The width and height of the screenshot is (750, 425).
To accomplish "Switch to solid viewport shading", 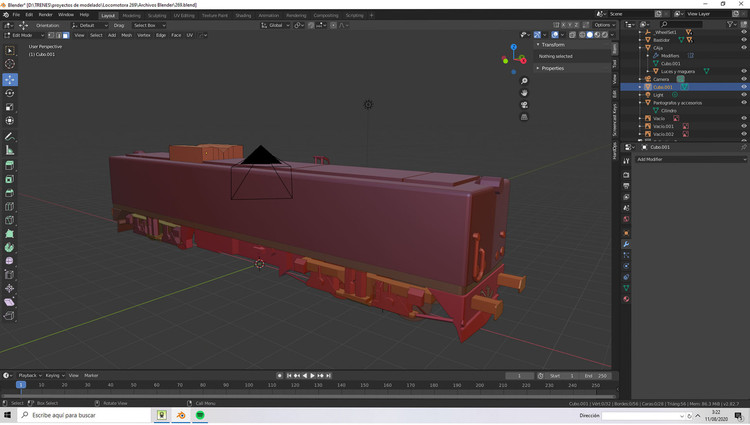I will [589, 35].
